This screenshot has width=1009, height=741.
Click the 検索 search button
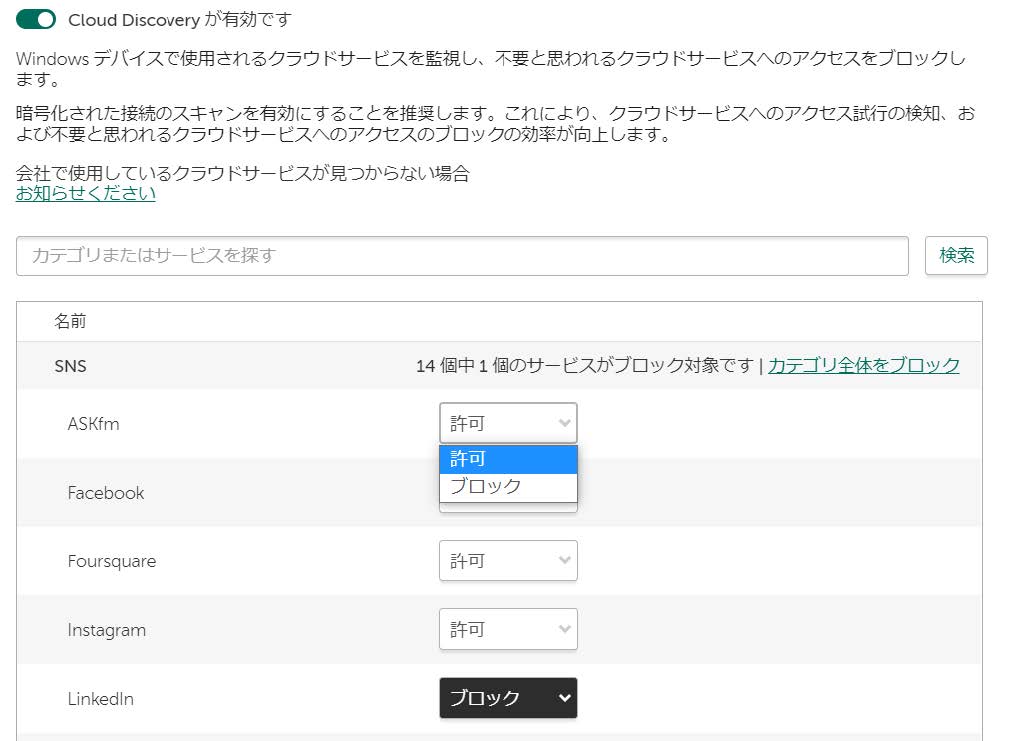coord(956,255)
